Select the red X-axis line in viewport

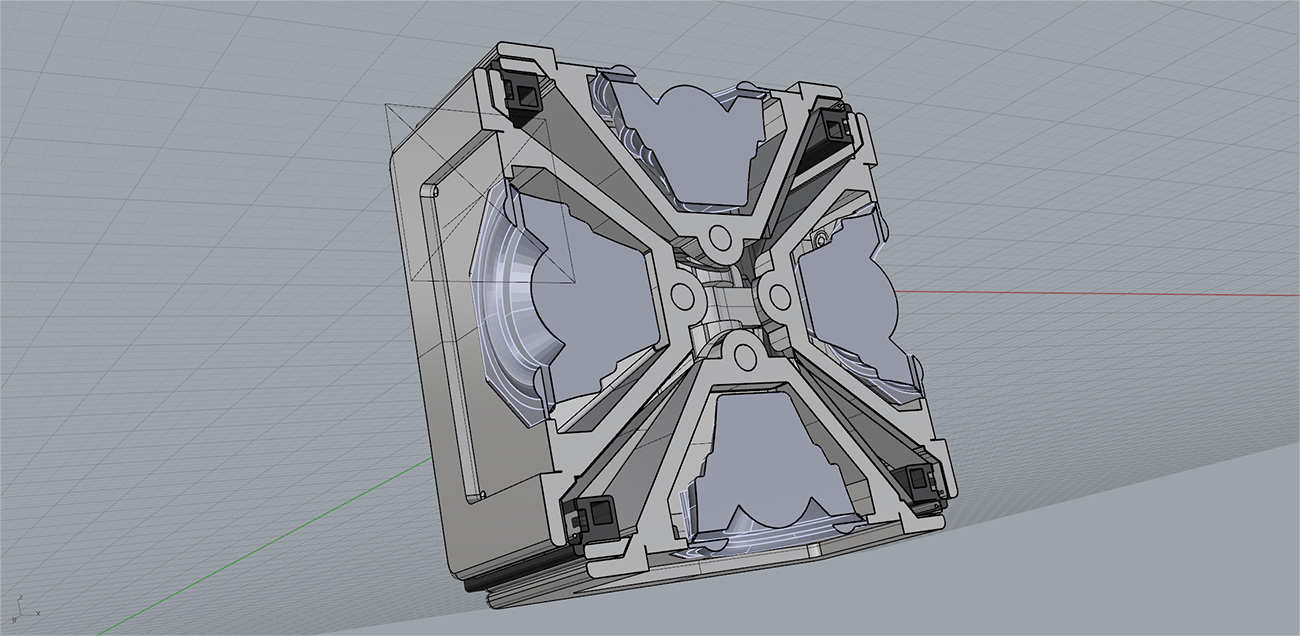1100,293
